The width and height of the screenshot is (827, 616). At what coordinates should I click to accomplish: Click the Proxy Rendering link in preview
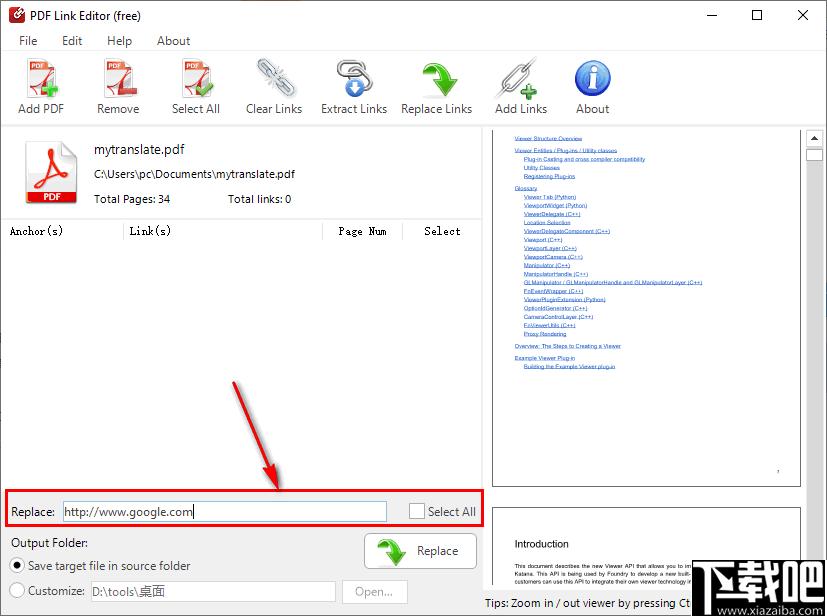[545, 334]
